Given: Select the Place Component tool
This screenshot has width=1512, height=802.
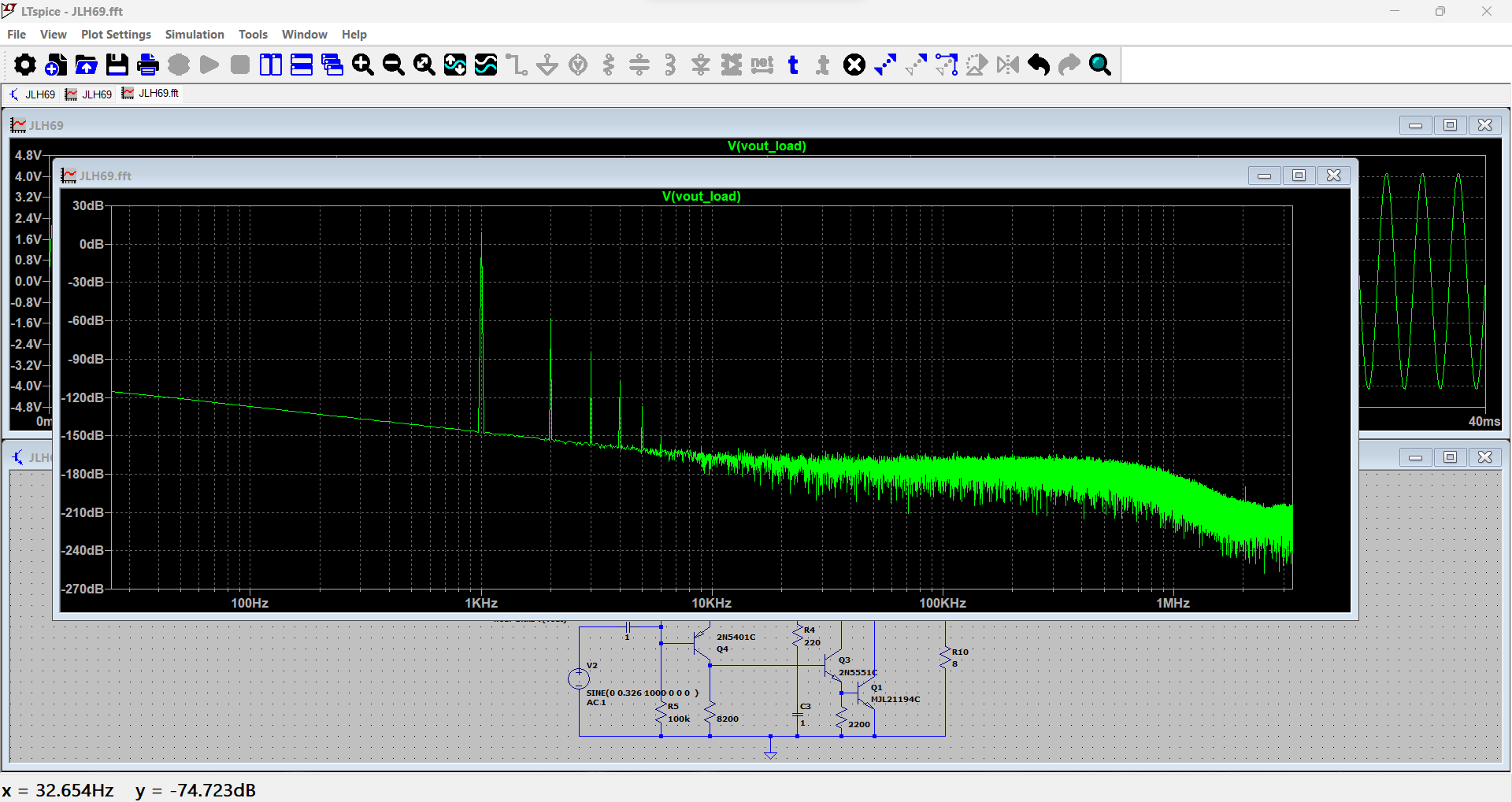Looking at the screenshot, I should coord(732,65).
